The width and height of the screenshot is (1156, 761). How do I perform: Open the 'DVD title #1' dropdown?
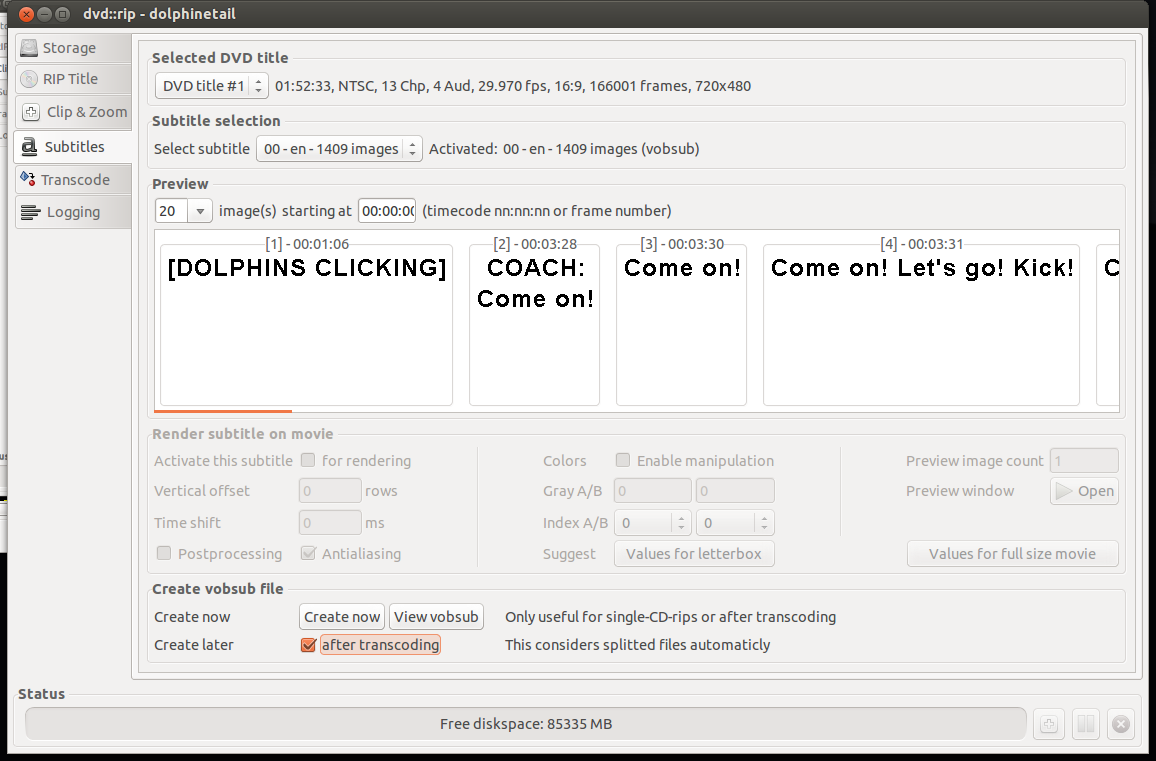point(211,86)
